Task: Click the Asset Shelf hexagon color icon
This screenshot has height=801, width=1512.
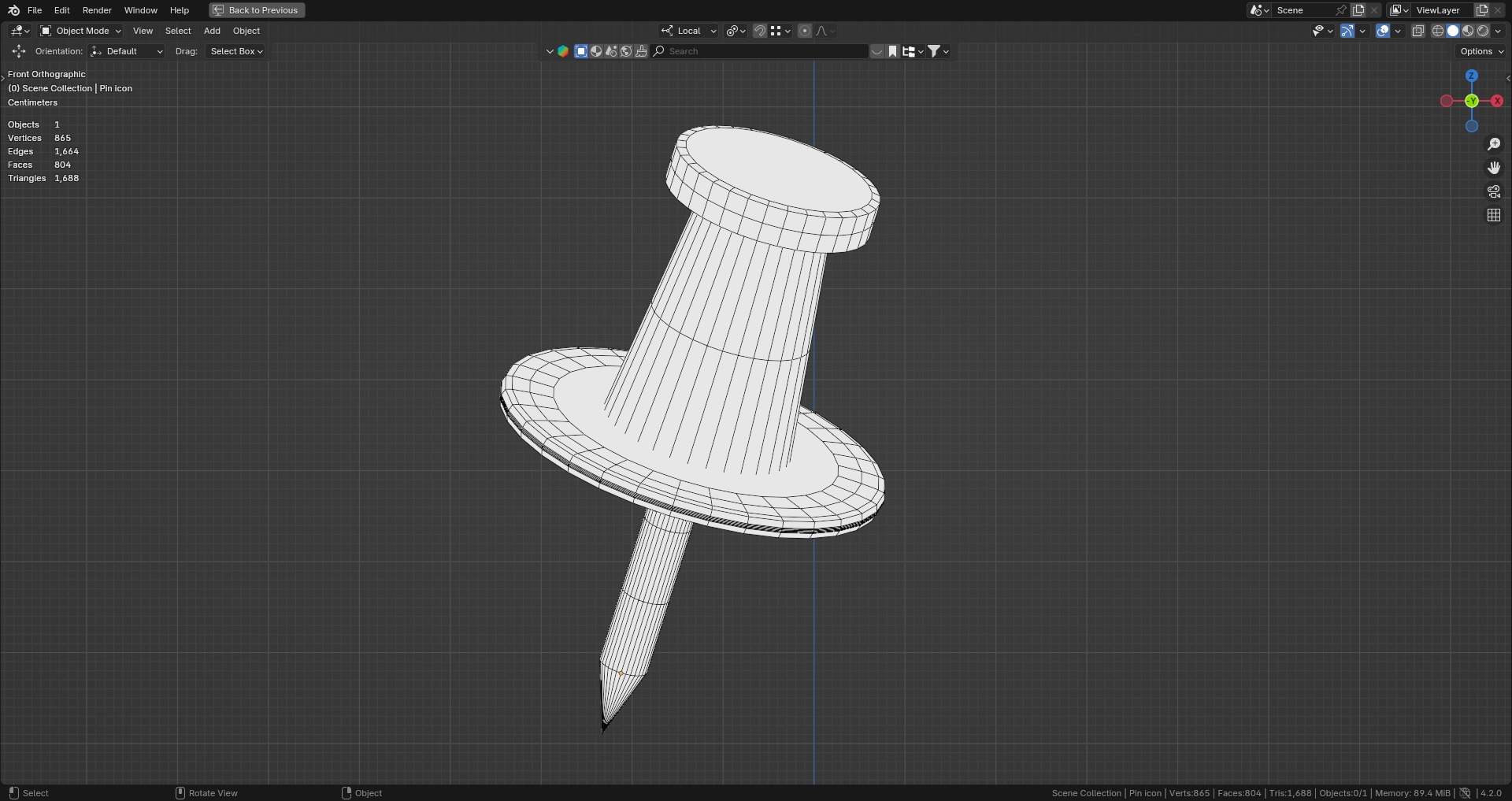Action: (x=563, y=51)
